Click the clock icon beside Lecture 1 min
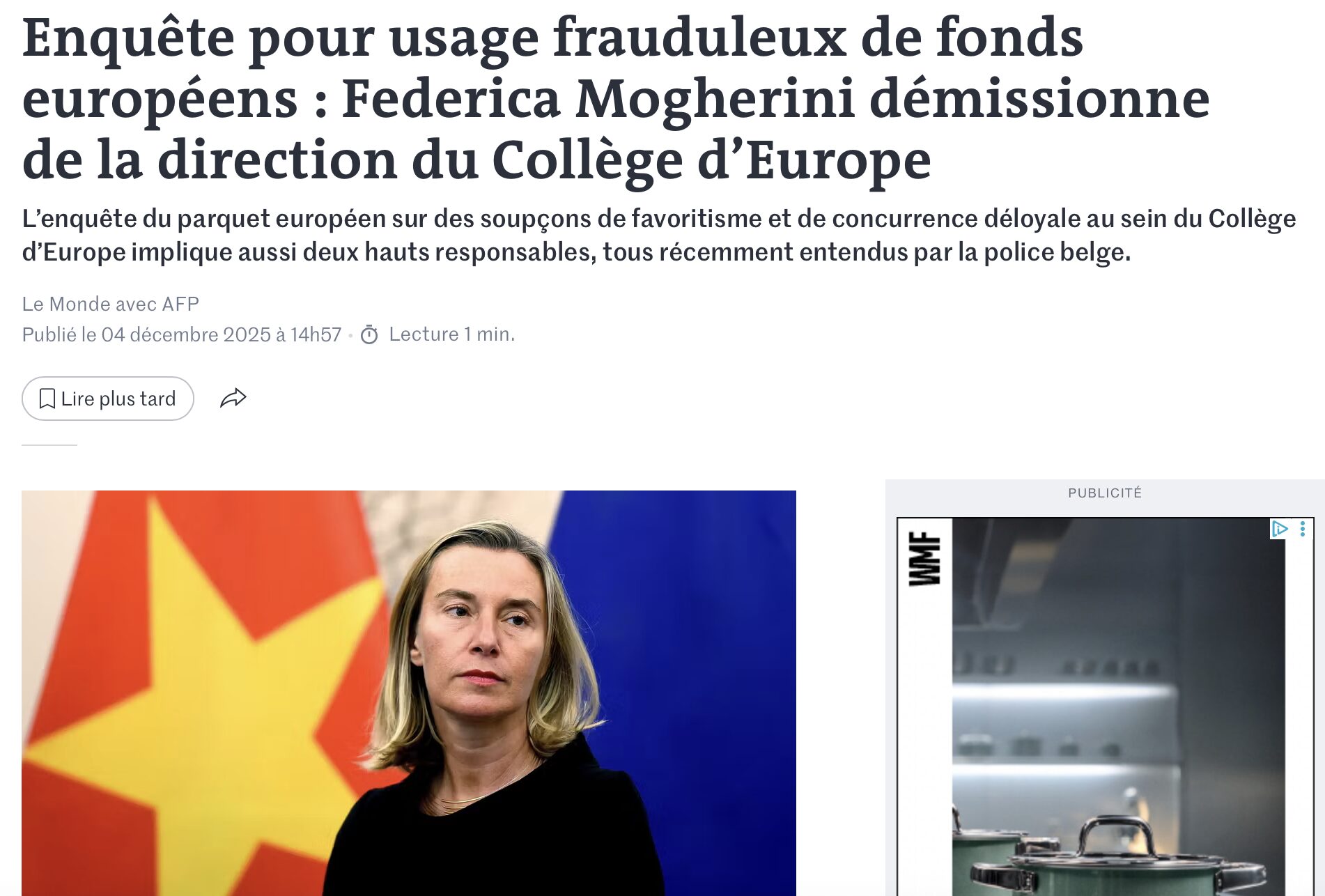 (369, 335)
